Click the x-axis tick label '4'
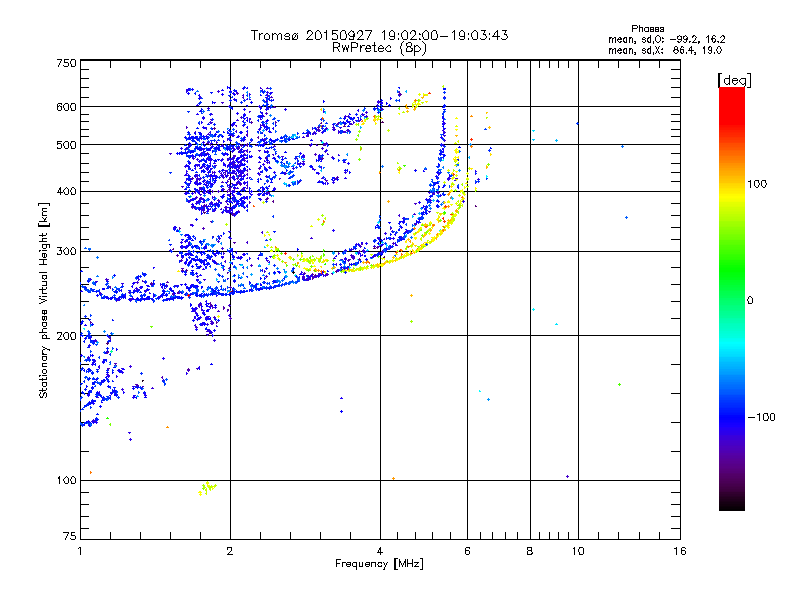800x600 pixels. (380, 551)
